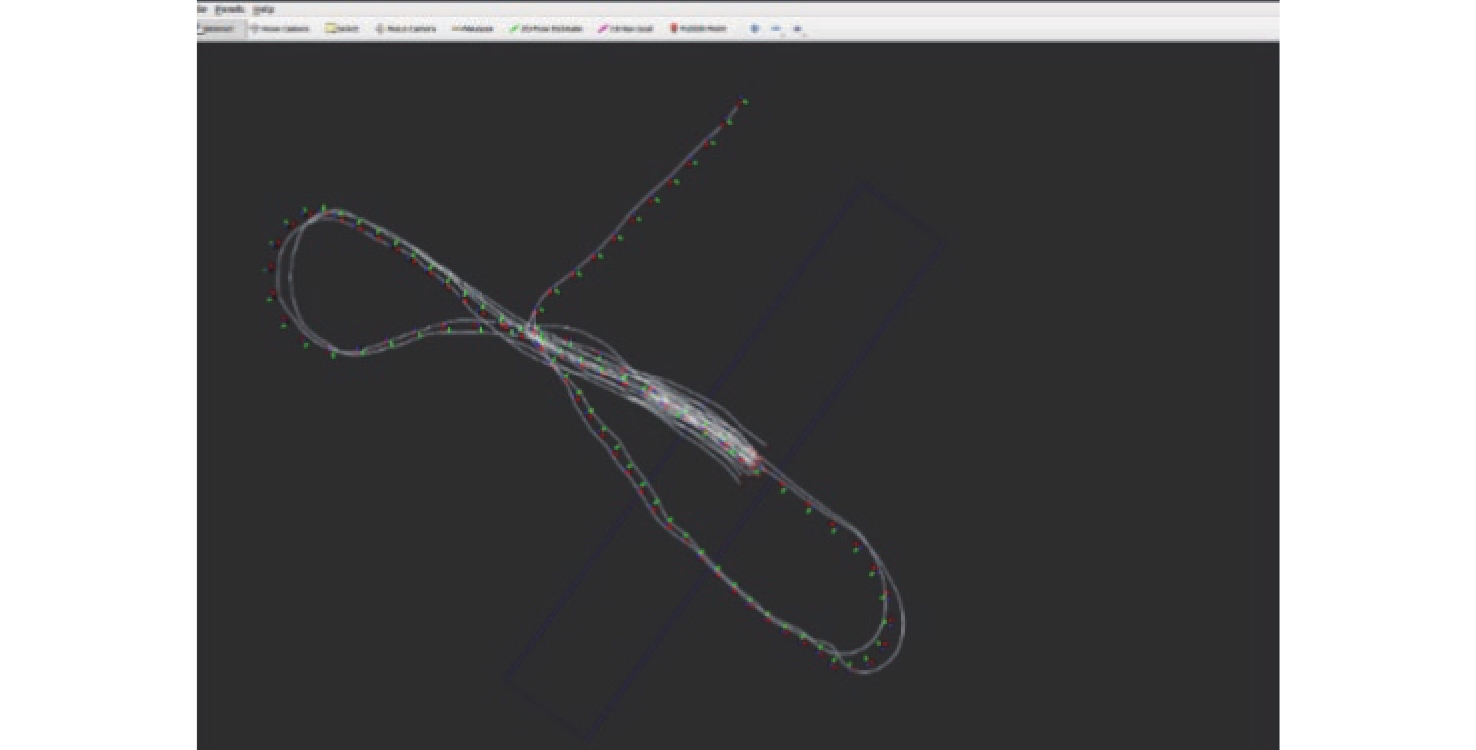Viewport: 1476px width, 750px height.
Task: Activate the 2D Pose Estimate tool
Action: pyautogui.click(x=546, y=29)
